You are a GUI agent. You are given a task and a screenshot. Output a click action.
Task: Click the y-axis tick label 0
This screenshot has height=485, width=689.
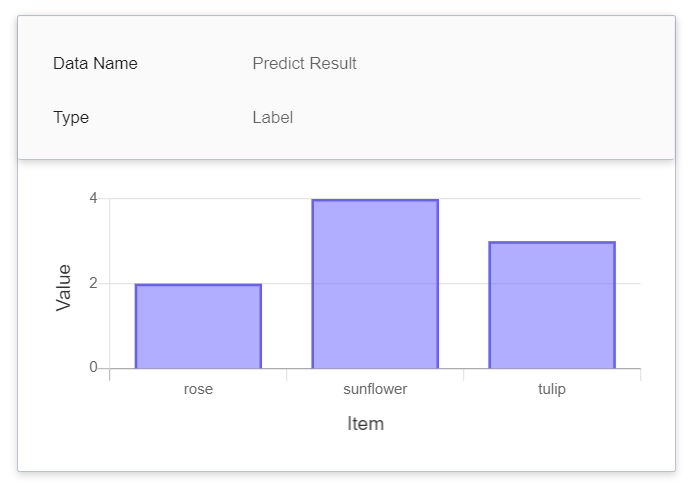point(93,367)
